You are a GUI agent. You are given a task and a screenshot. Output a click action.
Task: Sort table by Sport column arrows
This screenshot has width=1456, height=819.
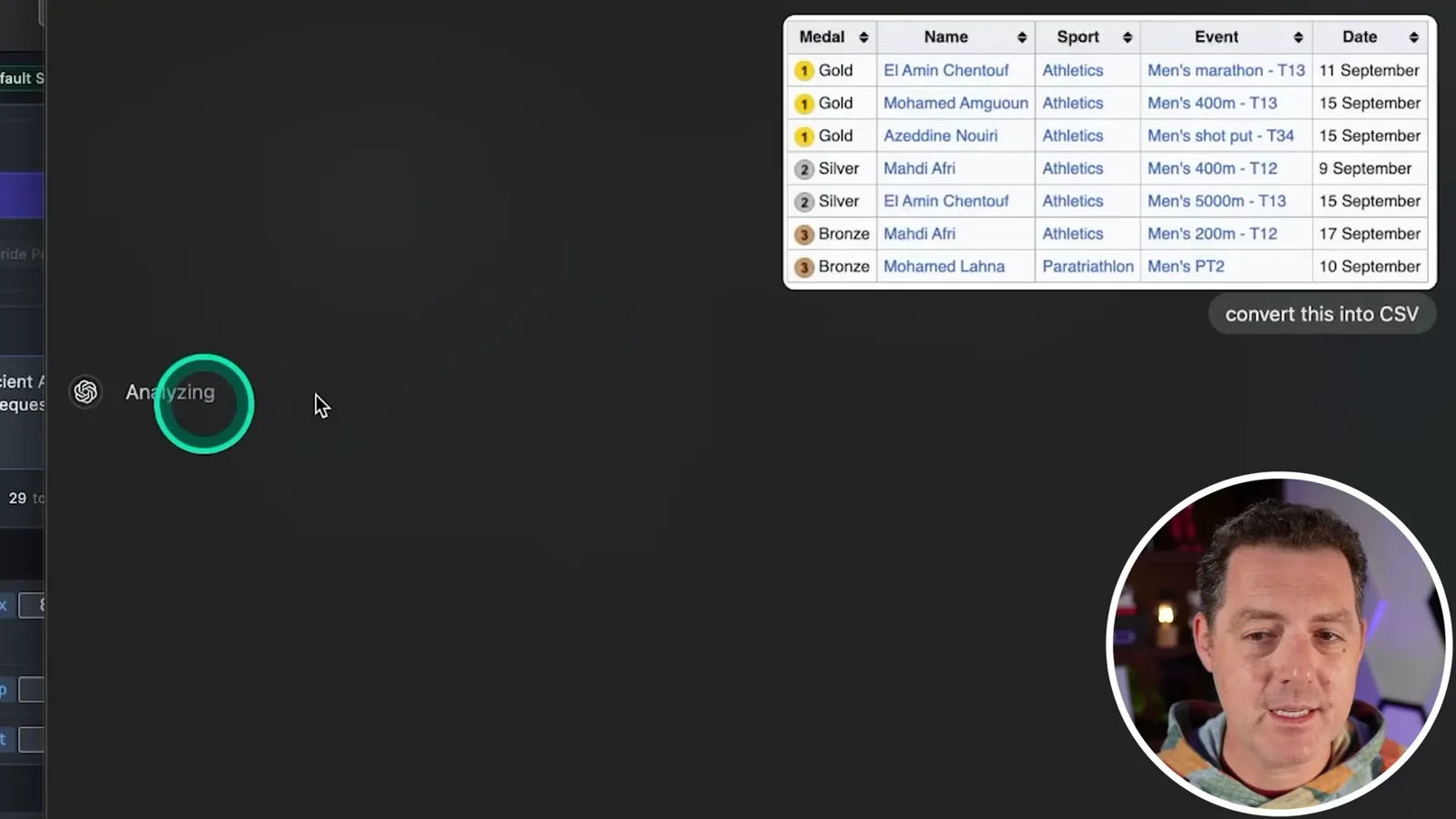(x=1127, y=37)
